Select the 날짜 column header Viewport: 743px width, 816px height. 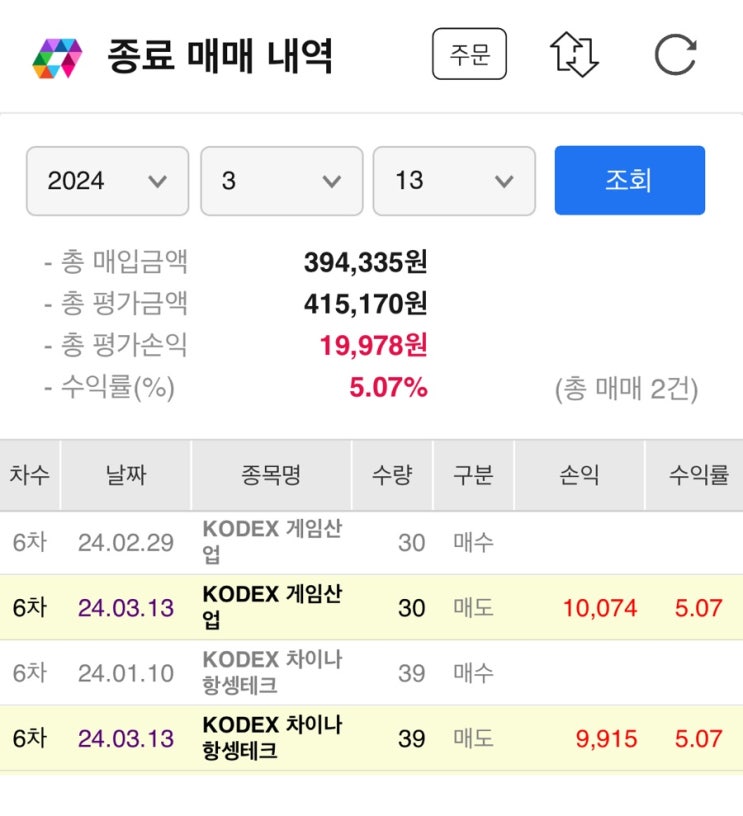tap(126, 475)
